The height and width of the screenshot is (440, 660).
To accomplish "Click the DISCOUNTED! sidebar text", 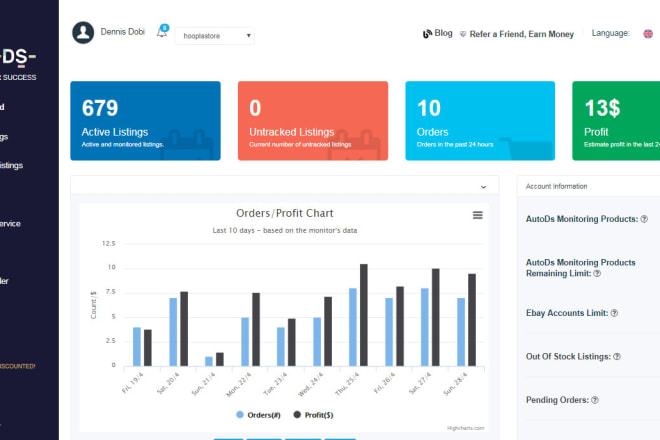I will [18, 366].
